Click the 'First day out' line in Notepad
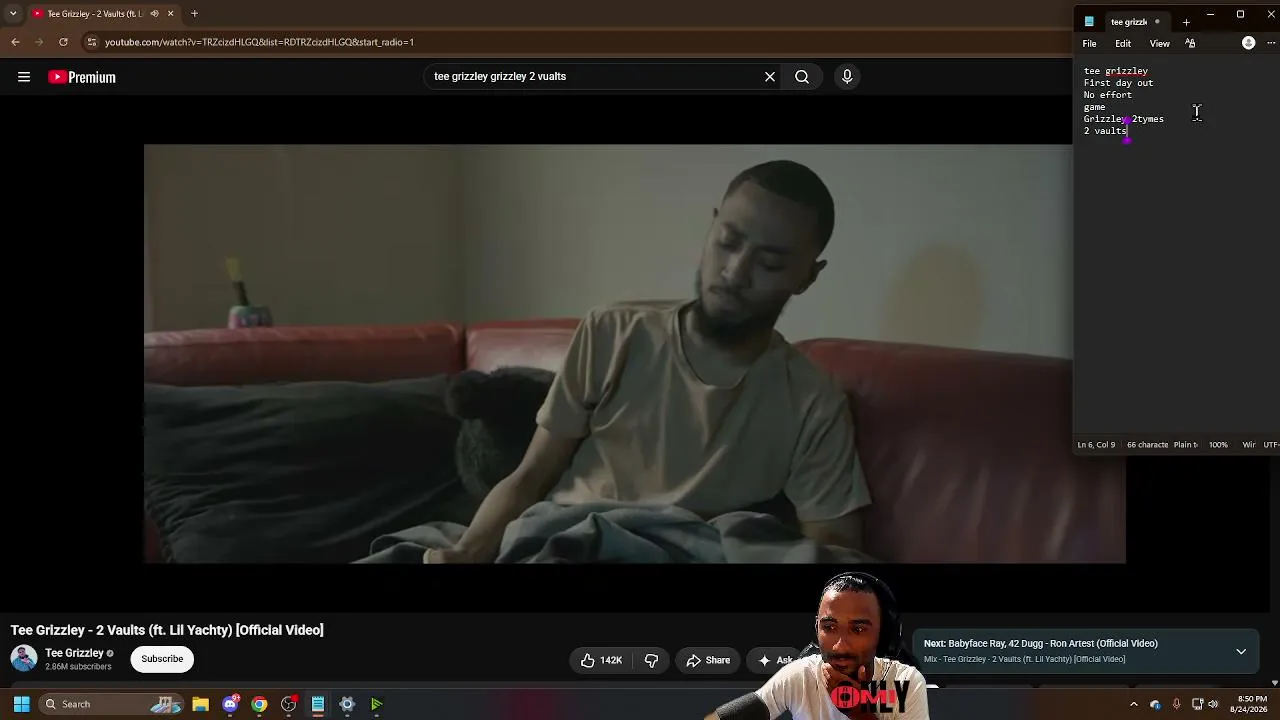The height and width of the screenshot is (720, 1280). coord(1118,83)
